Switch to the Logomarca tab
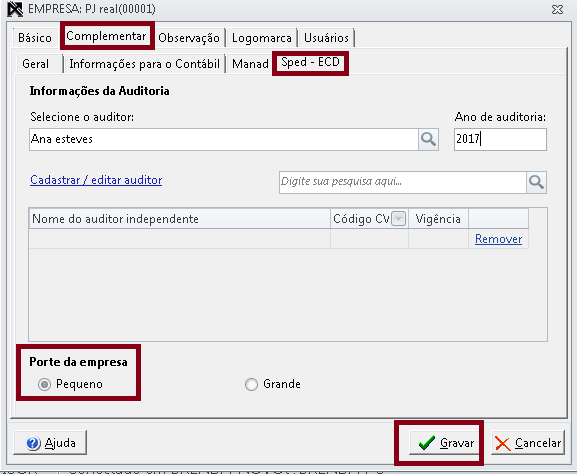Image resolution: width=577 pixels, height=474 pixels. coord(262,38)
